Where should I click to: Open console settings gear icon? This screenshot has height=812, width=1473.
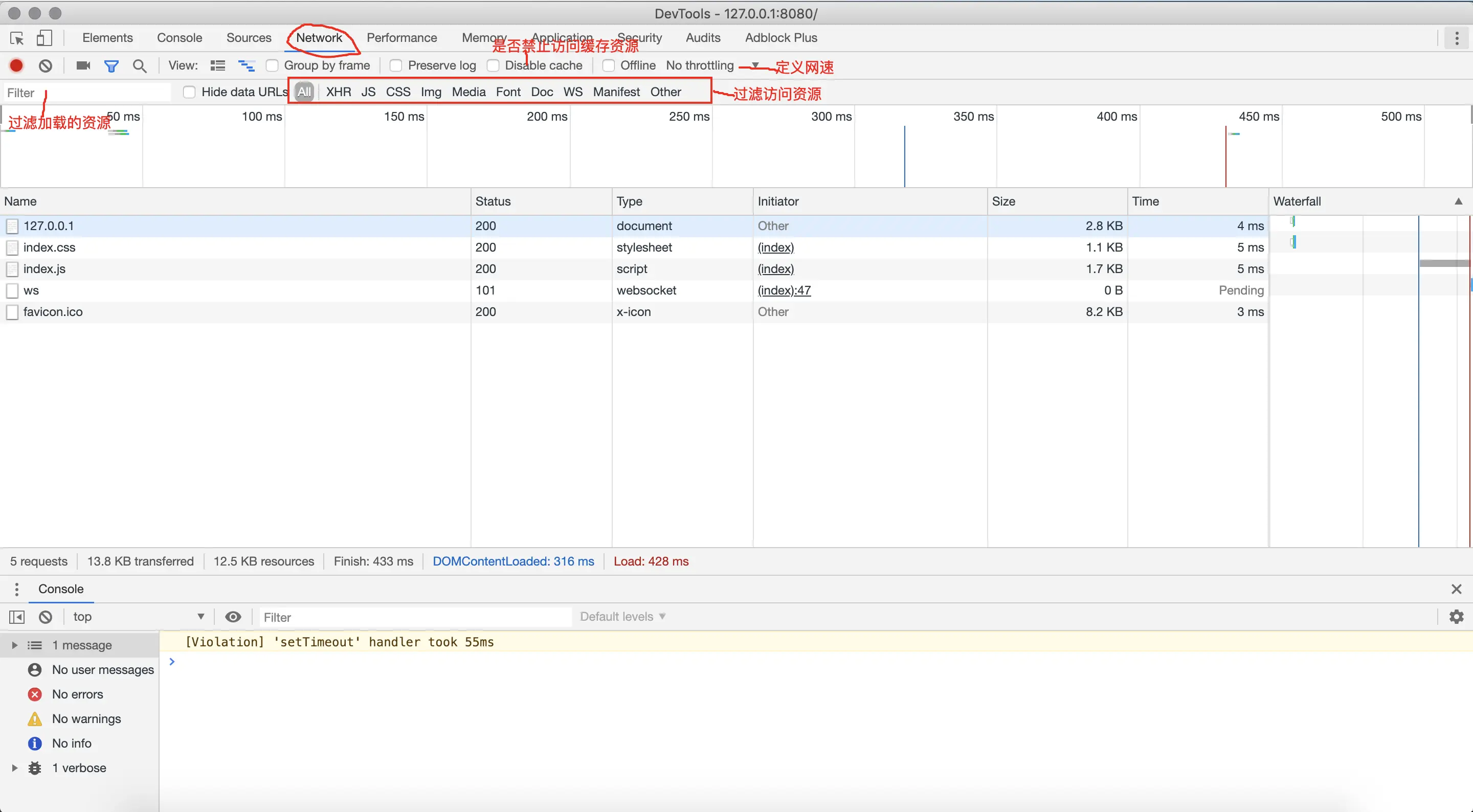[1456, 617]
